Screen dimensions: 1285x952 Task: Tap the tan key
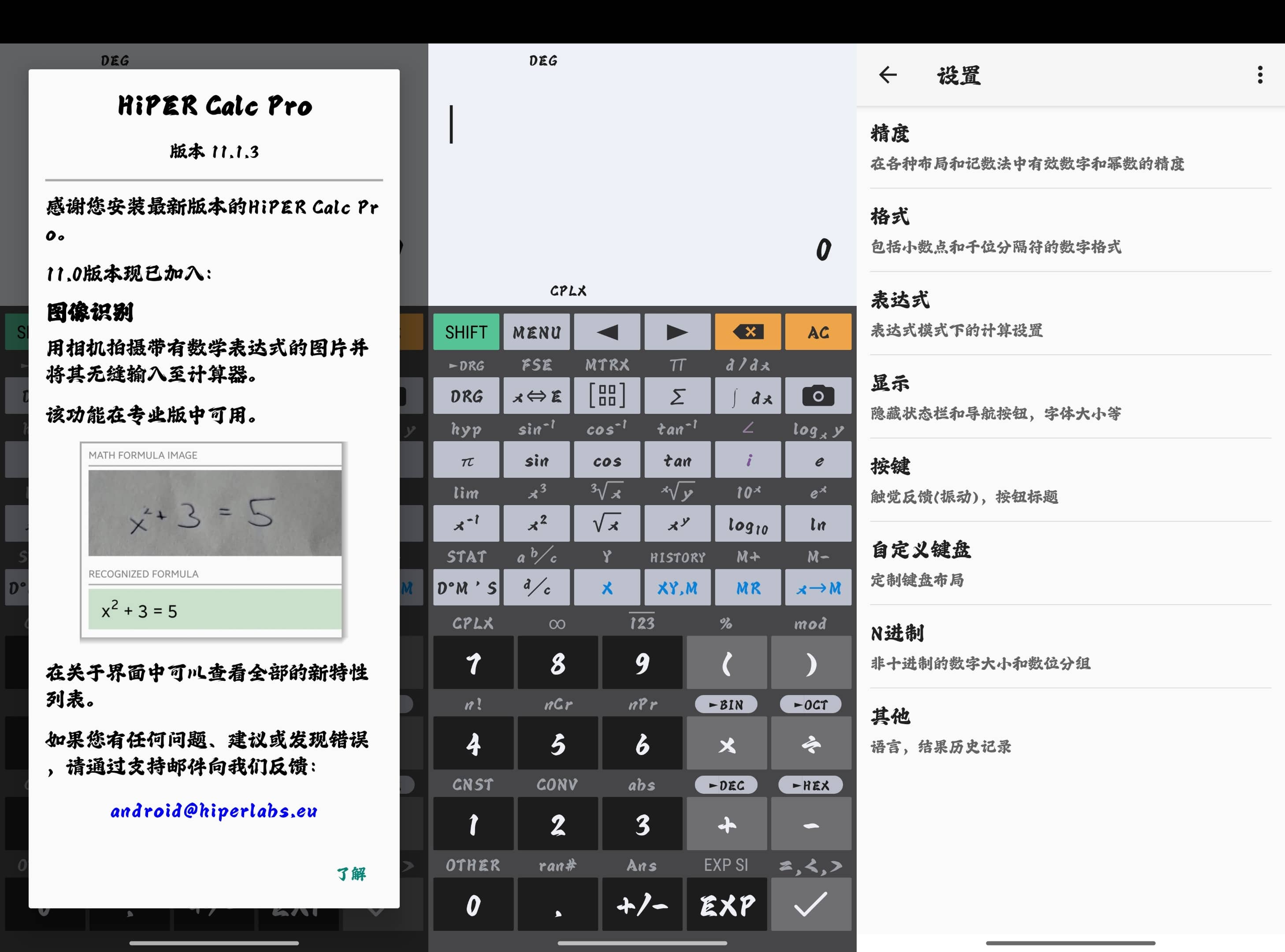click(677, 460)
